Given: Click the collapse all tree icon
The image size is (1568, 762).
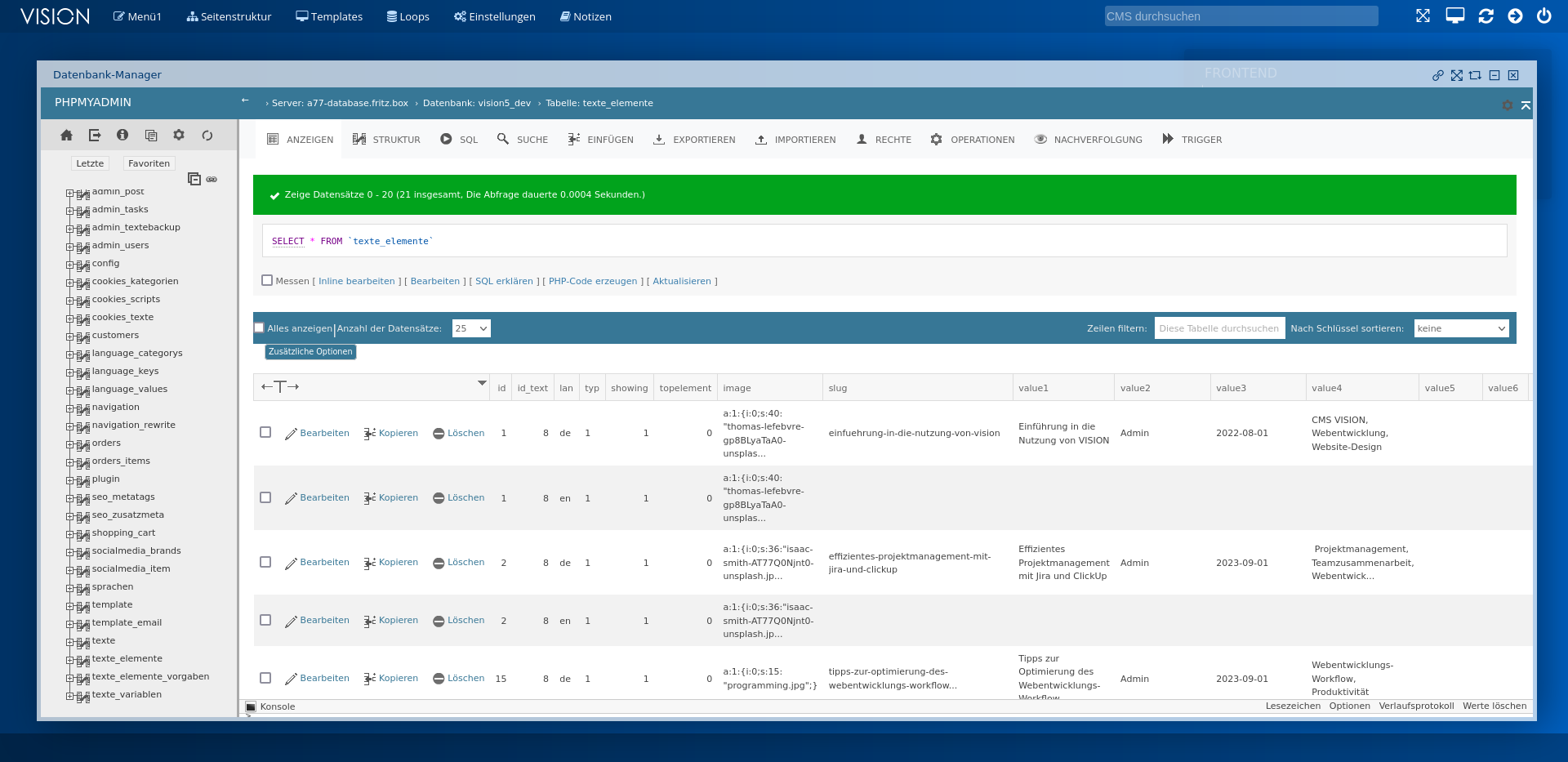Looking at the screenshot, I should point(194,179).
